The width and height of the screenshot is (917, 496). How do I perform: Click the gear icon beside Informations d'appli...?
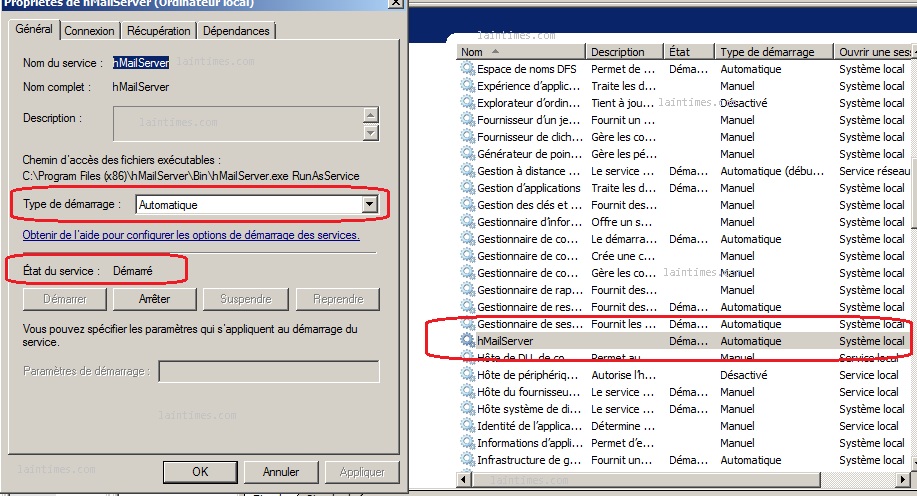click(467, 442)
